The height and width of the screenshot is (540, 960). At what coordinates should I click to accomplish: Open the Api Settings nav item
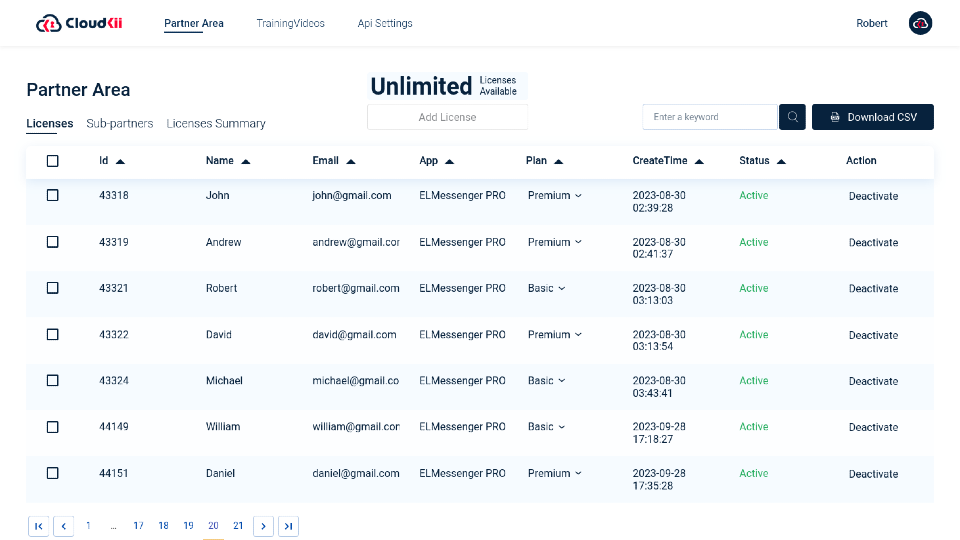(384, 23)
